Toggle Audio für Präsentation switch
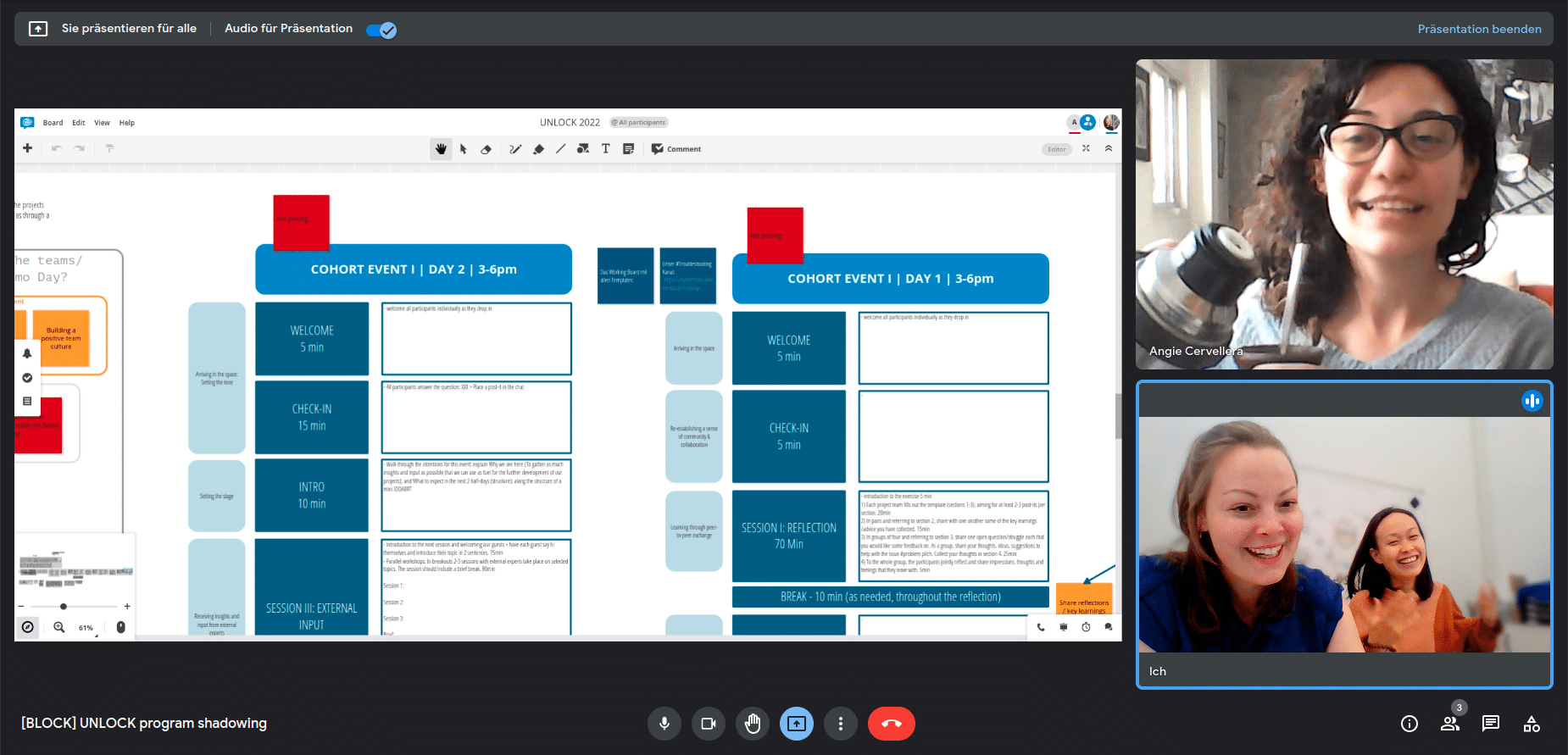 381,30
